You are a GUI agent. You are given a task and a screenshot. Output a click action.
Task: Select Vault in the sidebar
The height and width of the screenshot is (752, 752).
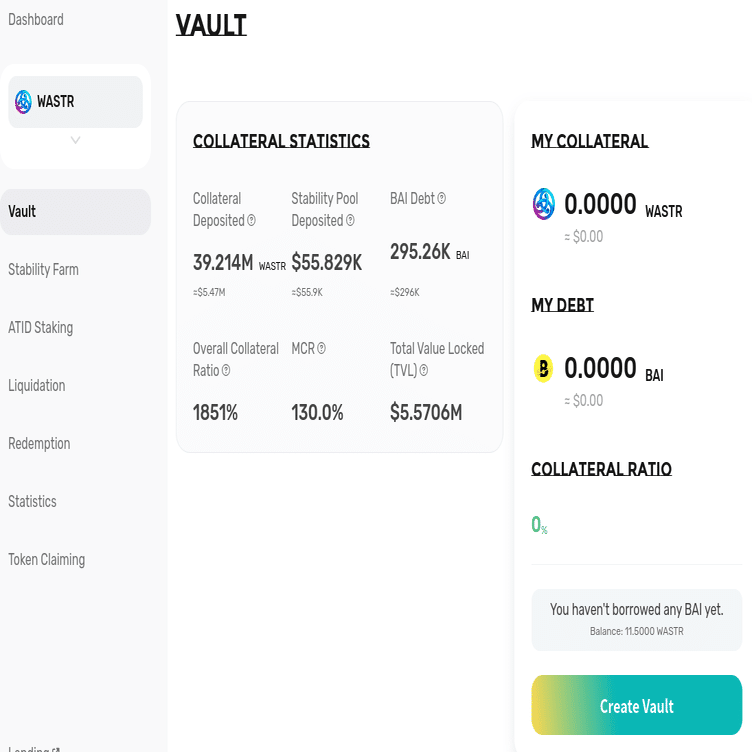point(22,212)
